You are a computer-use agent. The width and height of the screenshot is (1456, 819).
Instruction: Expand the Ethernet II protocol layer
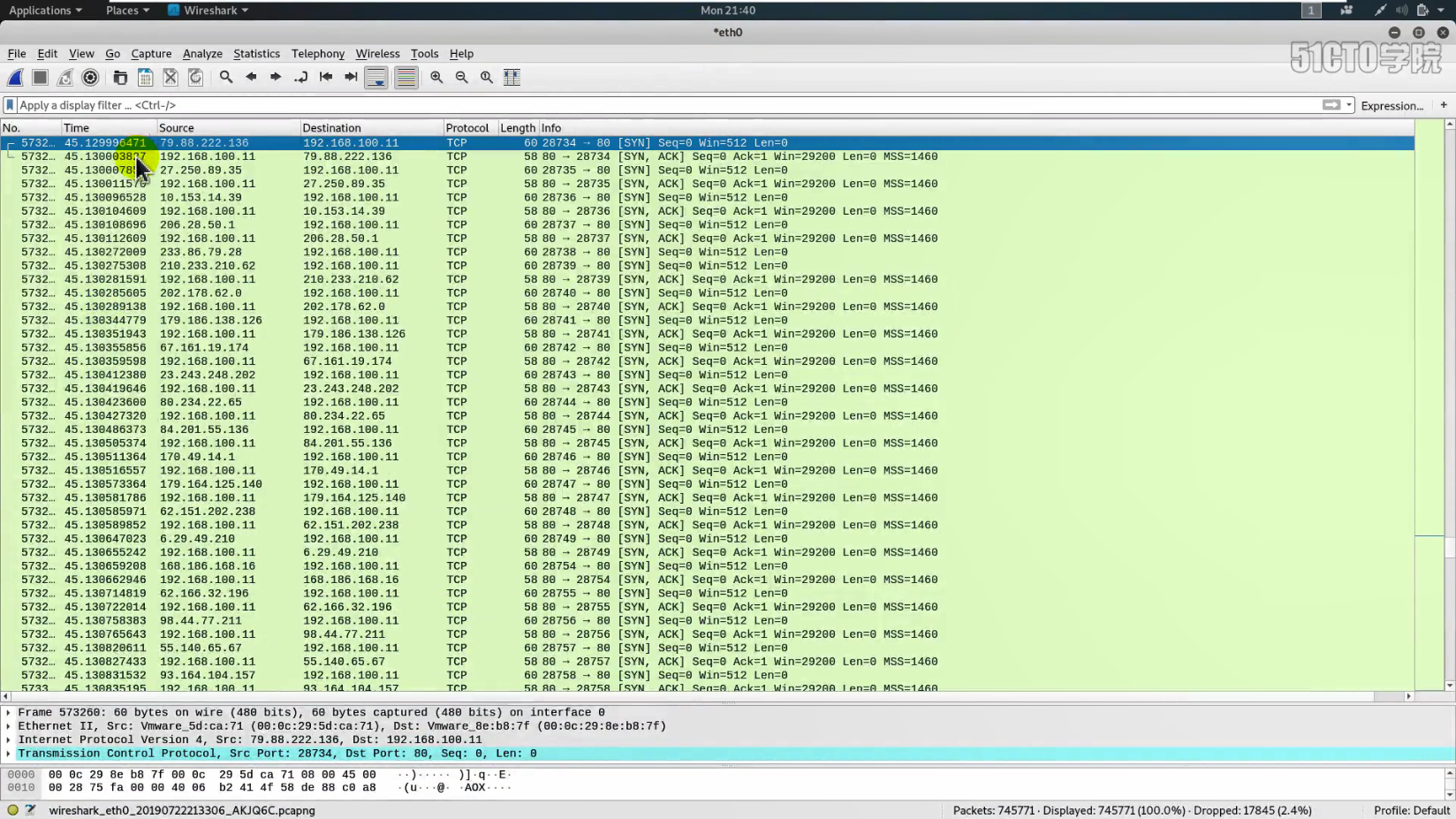9,725
